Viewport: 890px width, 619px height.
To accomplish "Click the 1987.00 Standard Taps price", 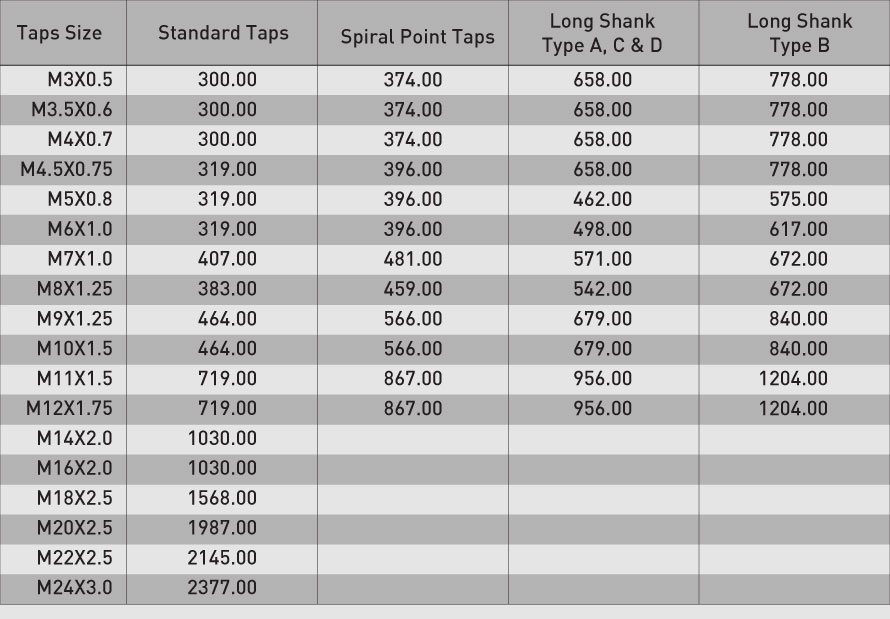I will click(222, 528).
